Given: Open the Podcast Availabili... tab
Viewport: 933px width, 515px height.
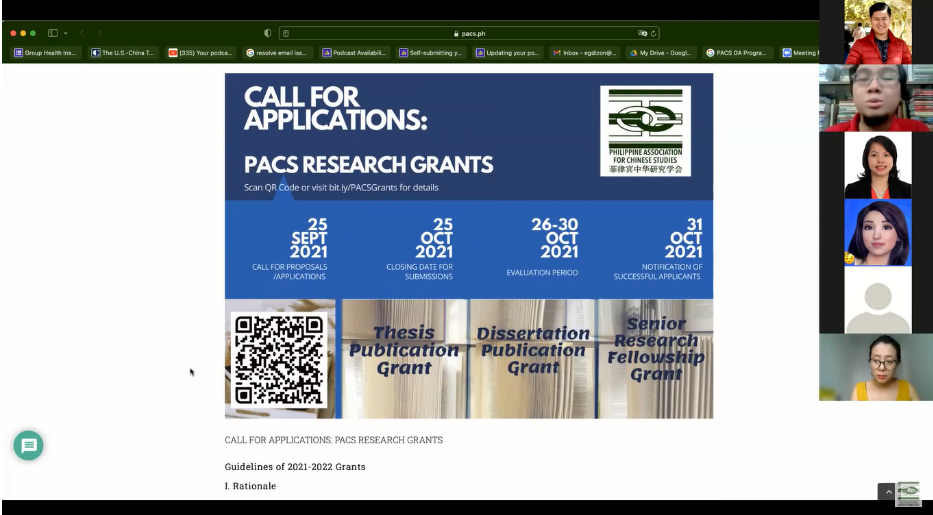Looking at the screenshot, I should tap(355, 53).
